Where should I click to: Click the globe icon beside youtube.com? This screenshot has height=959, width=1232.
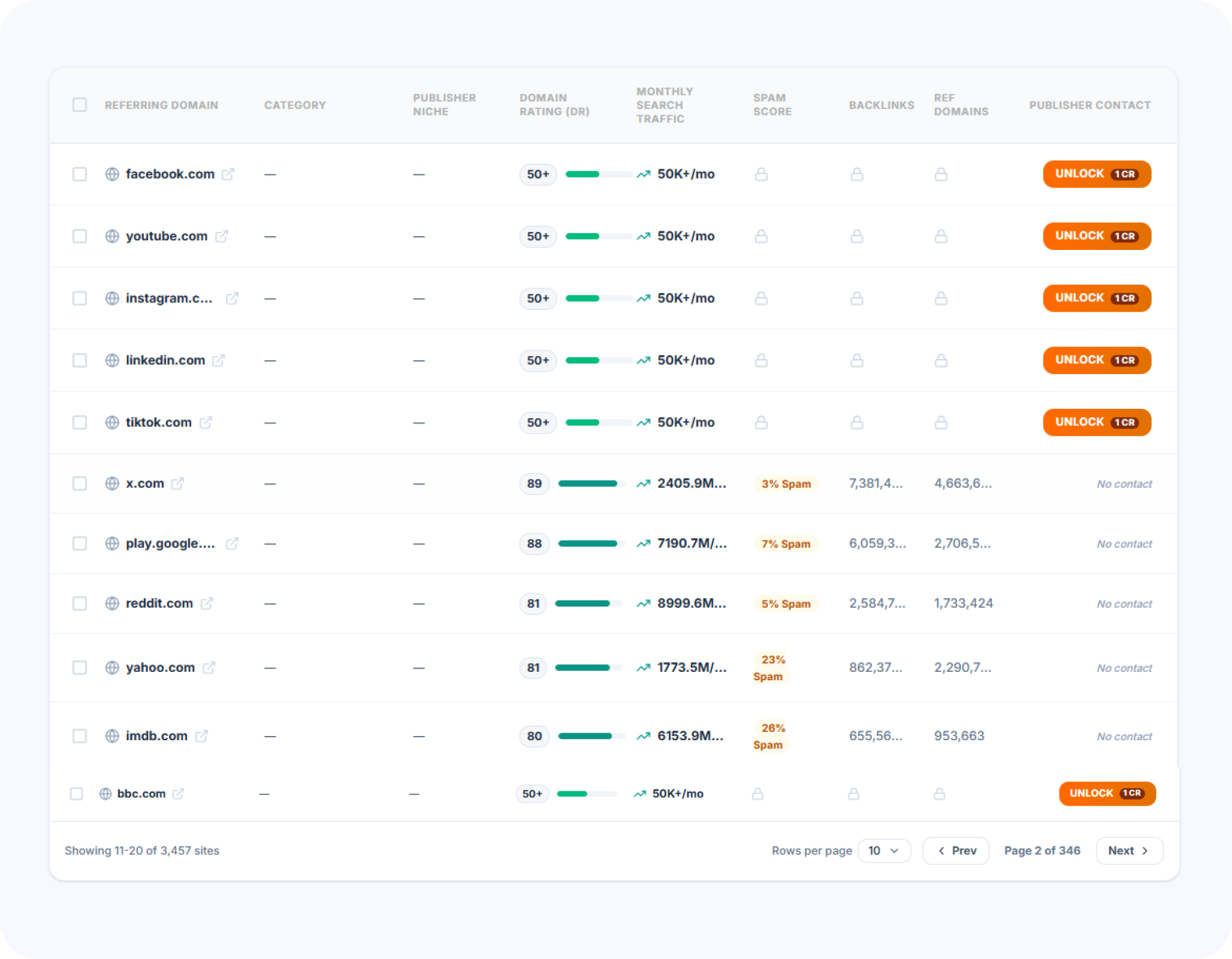pyautogui.click(x=112, y=236)
